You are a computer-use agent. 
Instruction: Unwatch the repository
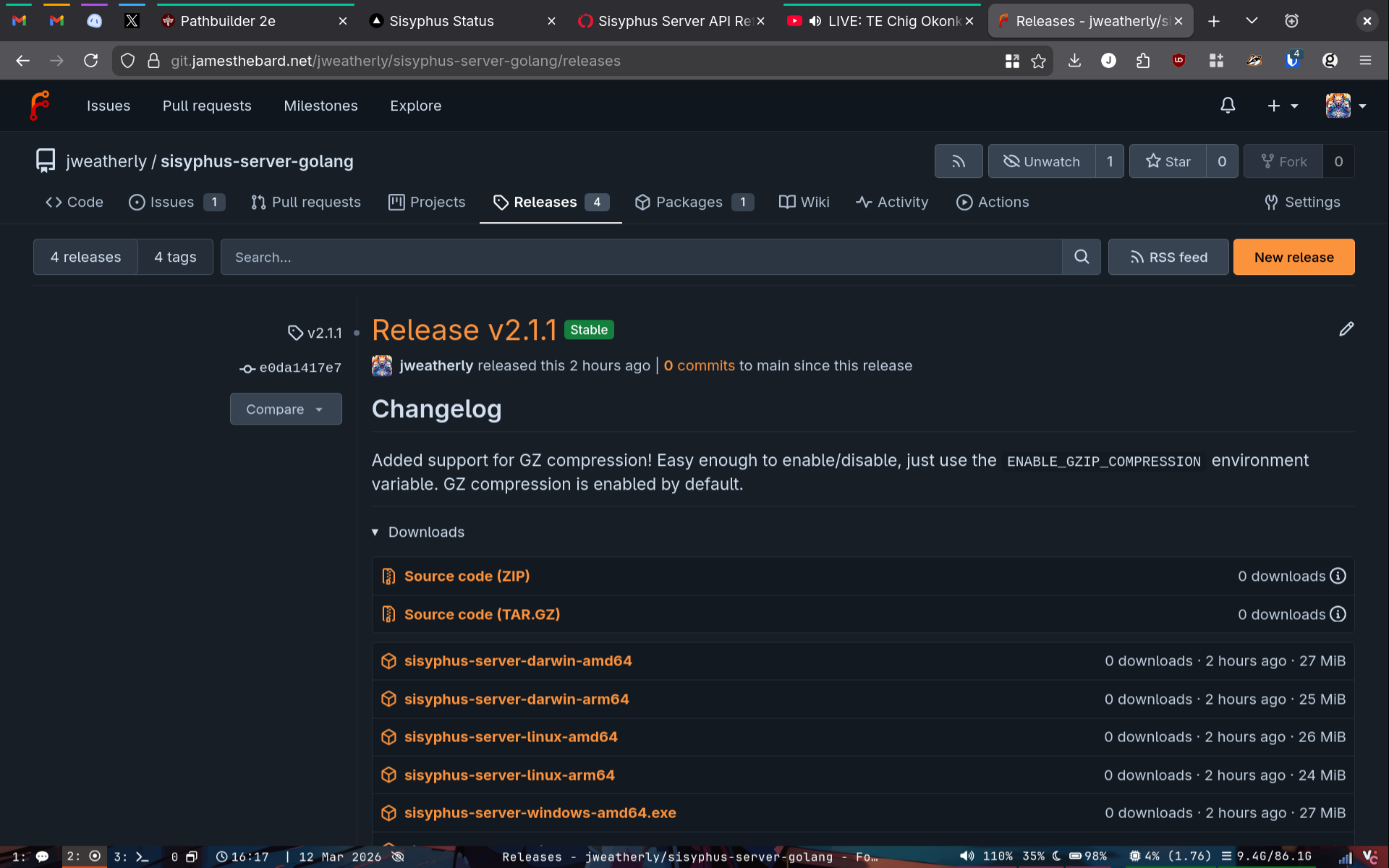point(1042,161)
